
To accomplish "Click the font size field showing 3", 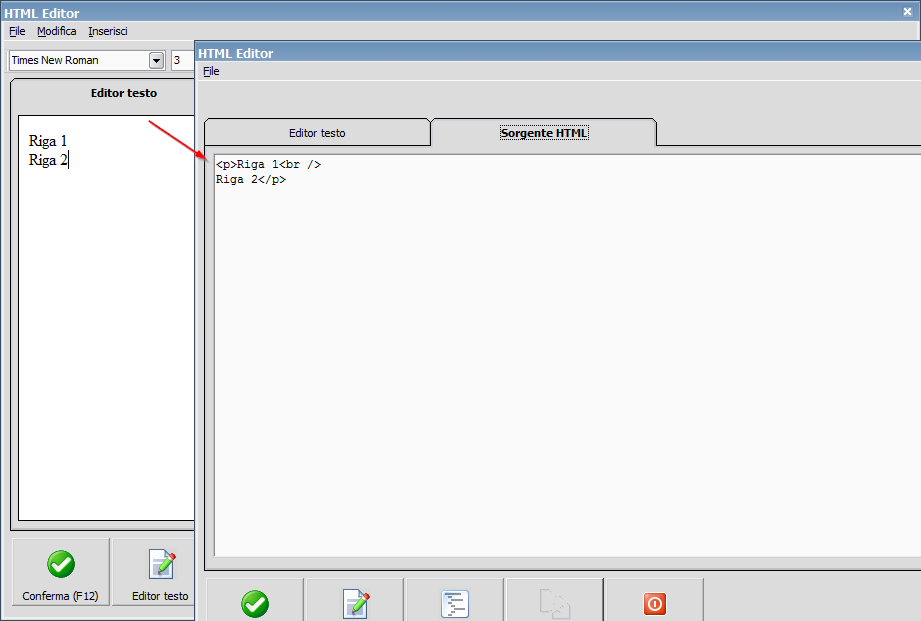I will click(183, 61).
